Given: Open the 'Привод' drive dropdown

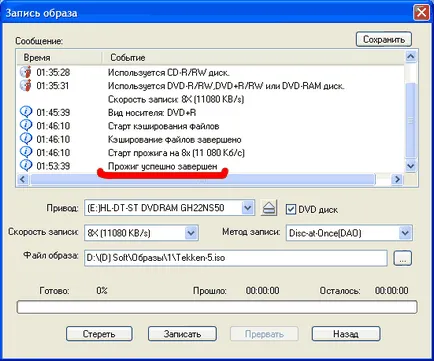Looking at the screenshot, I should pyautogui.click(x=247, y=208).
